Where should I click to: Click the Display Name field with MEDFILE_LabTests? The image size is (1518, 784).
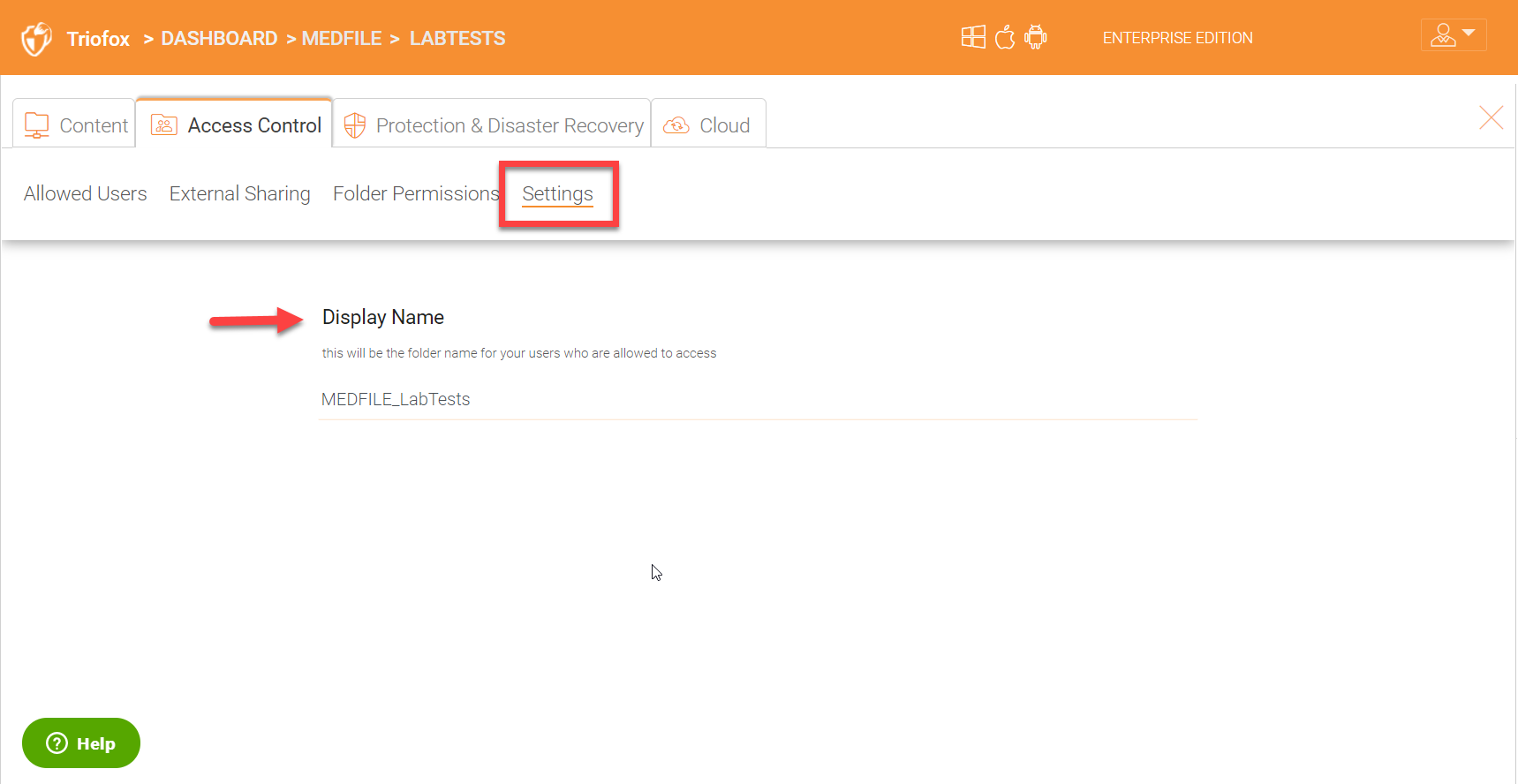point(756,399)
